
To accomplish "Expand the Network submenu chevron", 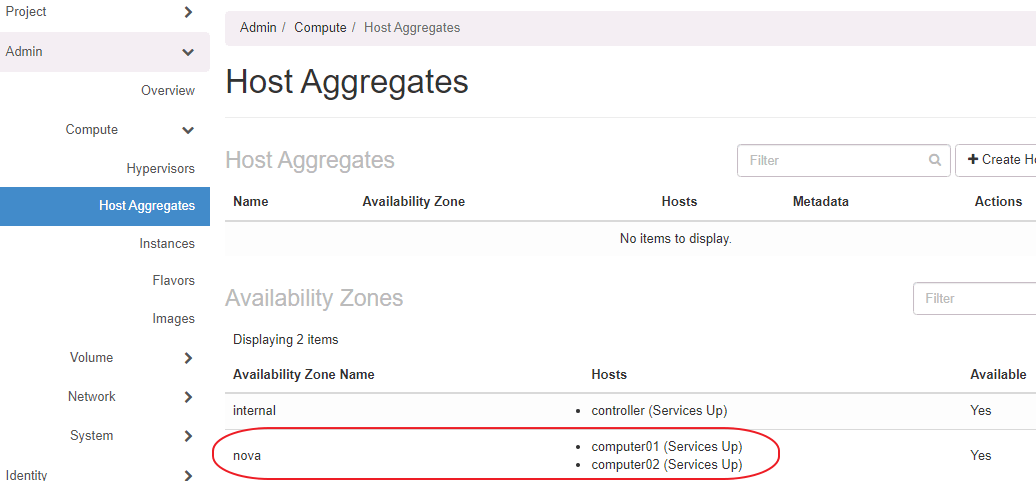I will coord(188,397).
